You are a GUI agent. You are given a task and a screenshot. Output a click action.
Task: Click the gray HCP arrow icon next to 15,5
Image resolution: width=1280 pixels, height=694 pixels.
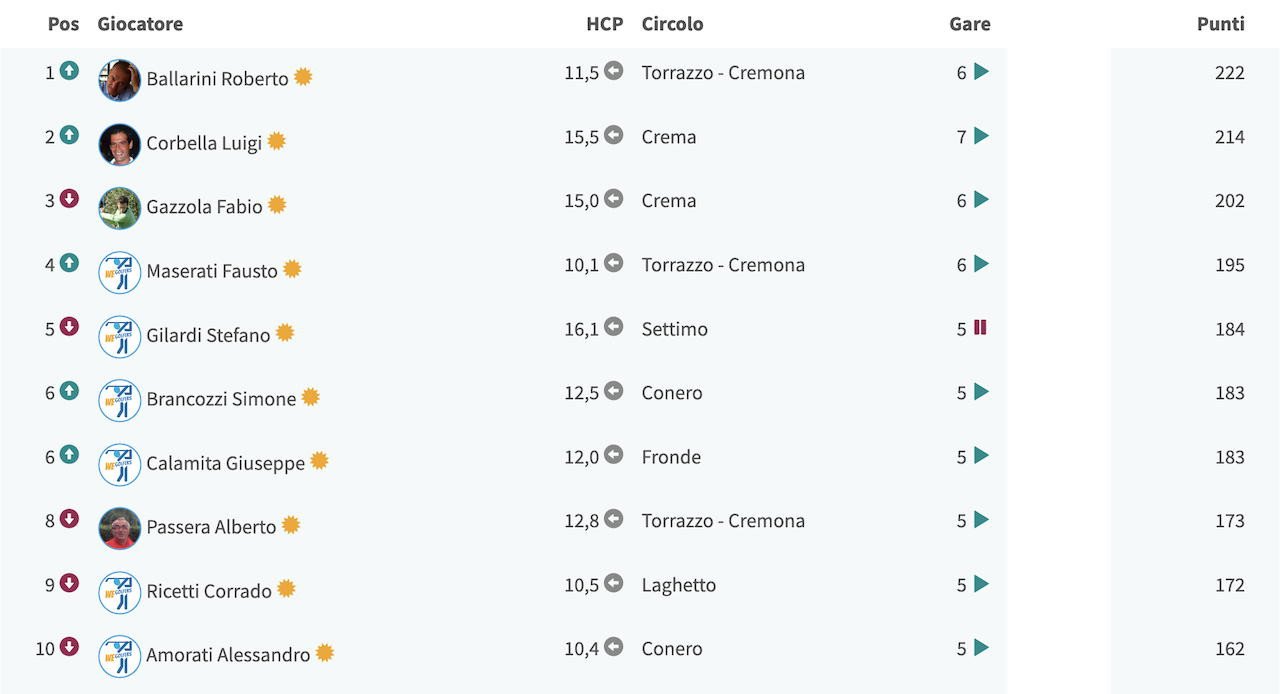pyautogui.click(x=614, y=135)
